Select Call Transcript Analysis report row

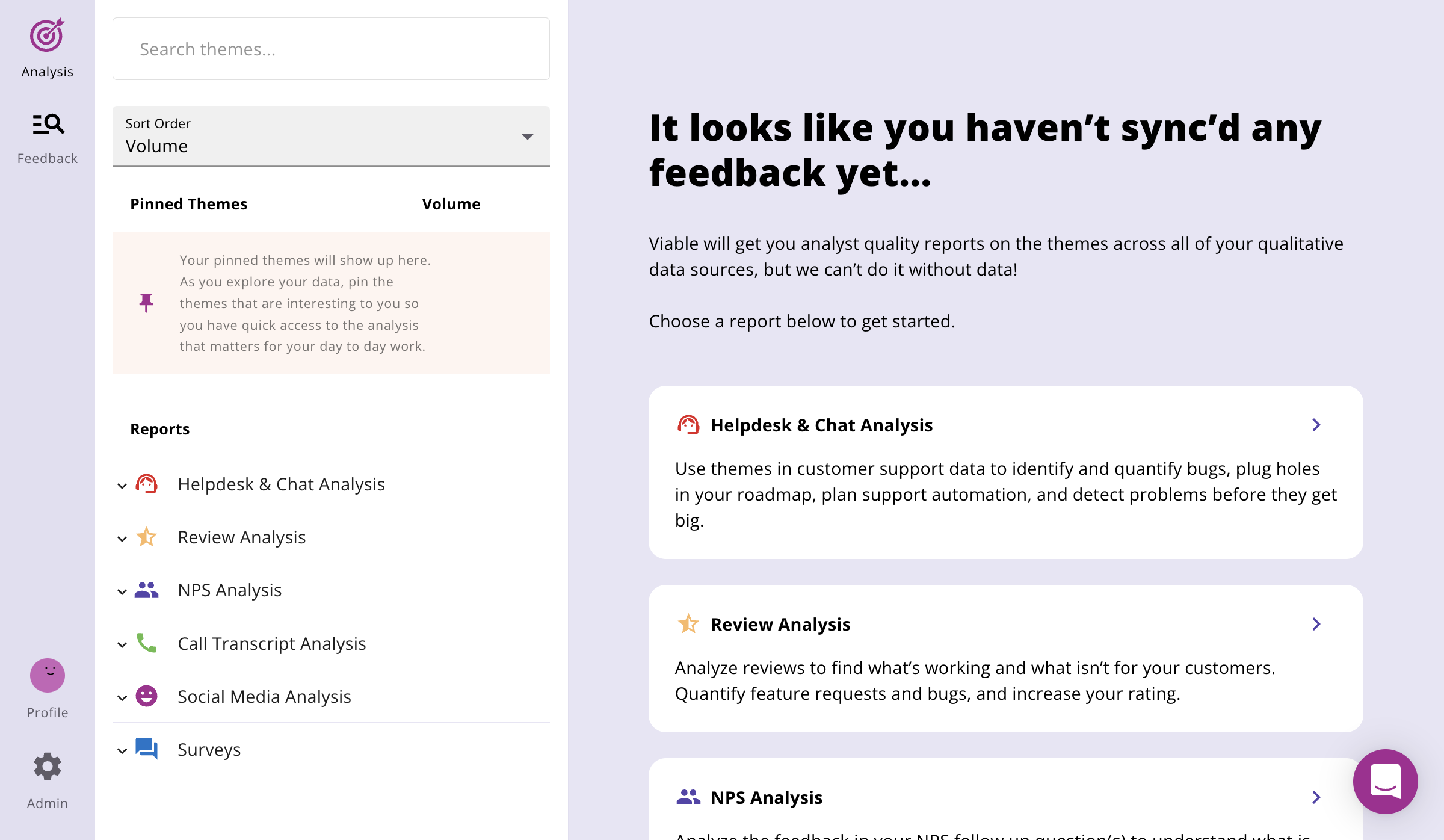click(x=331, y=643)
